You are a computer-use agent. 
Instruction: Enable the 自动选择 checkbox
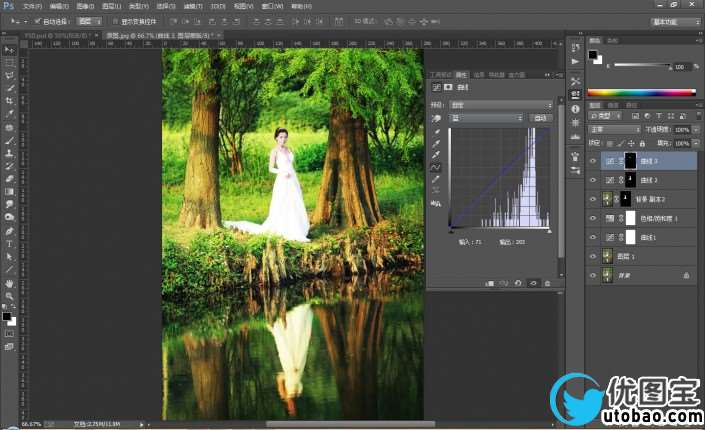[37, 20]
